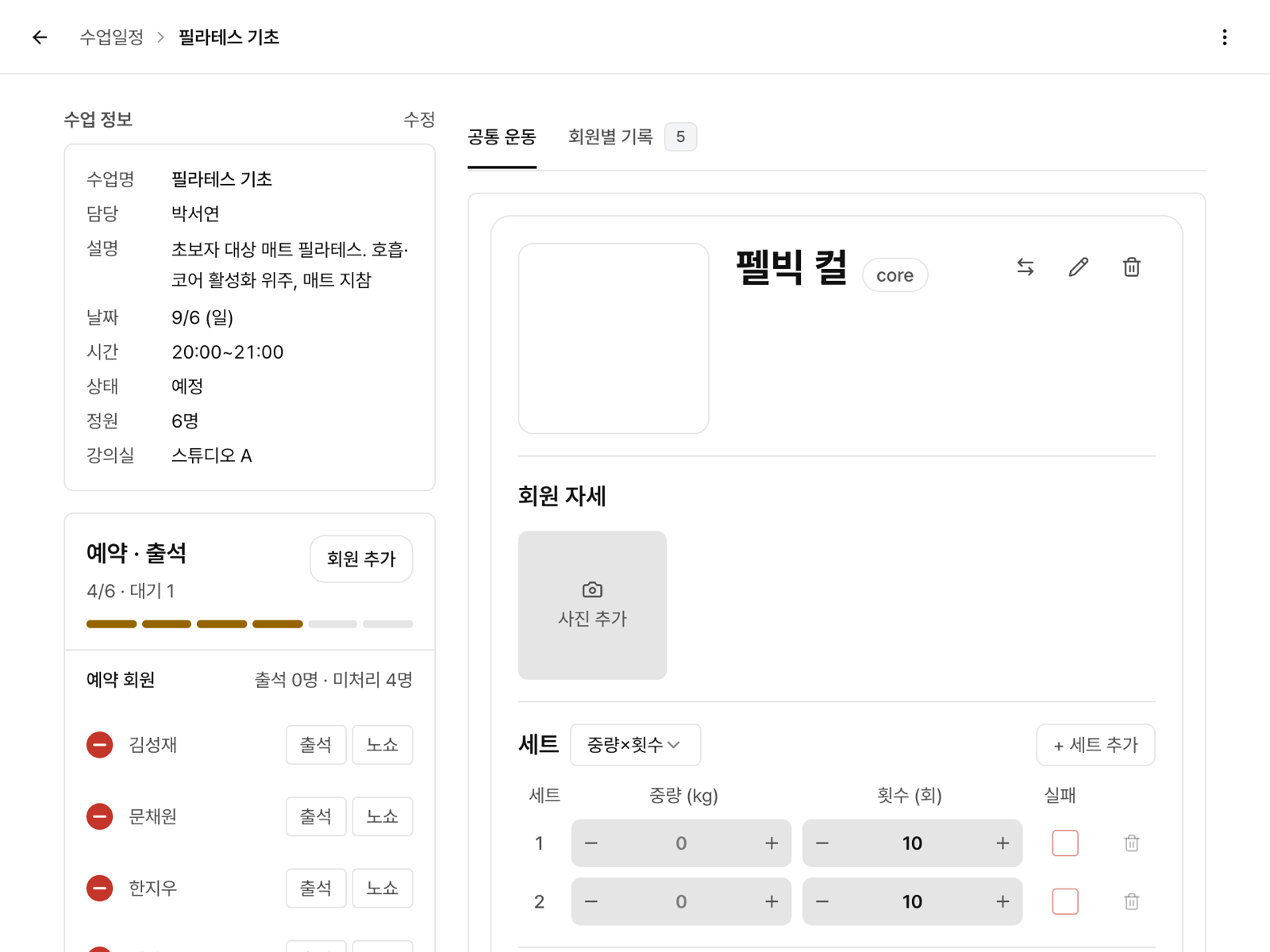
Task: Click the 회원 추가 button
Action: click(x=361, y=559)
